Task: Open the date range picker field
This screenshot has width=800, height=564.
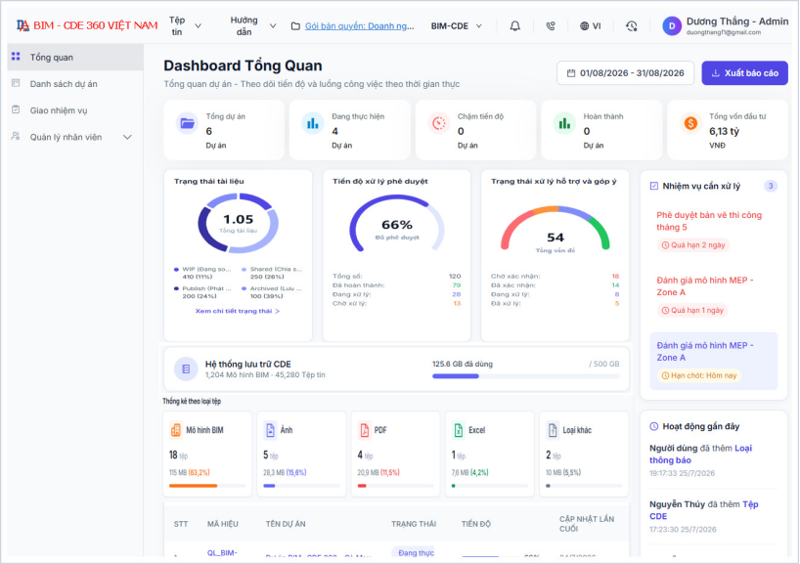Action: point(625,73)
